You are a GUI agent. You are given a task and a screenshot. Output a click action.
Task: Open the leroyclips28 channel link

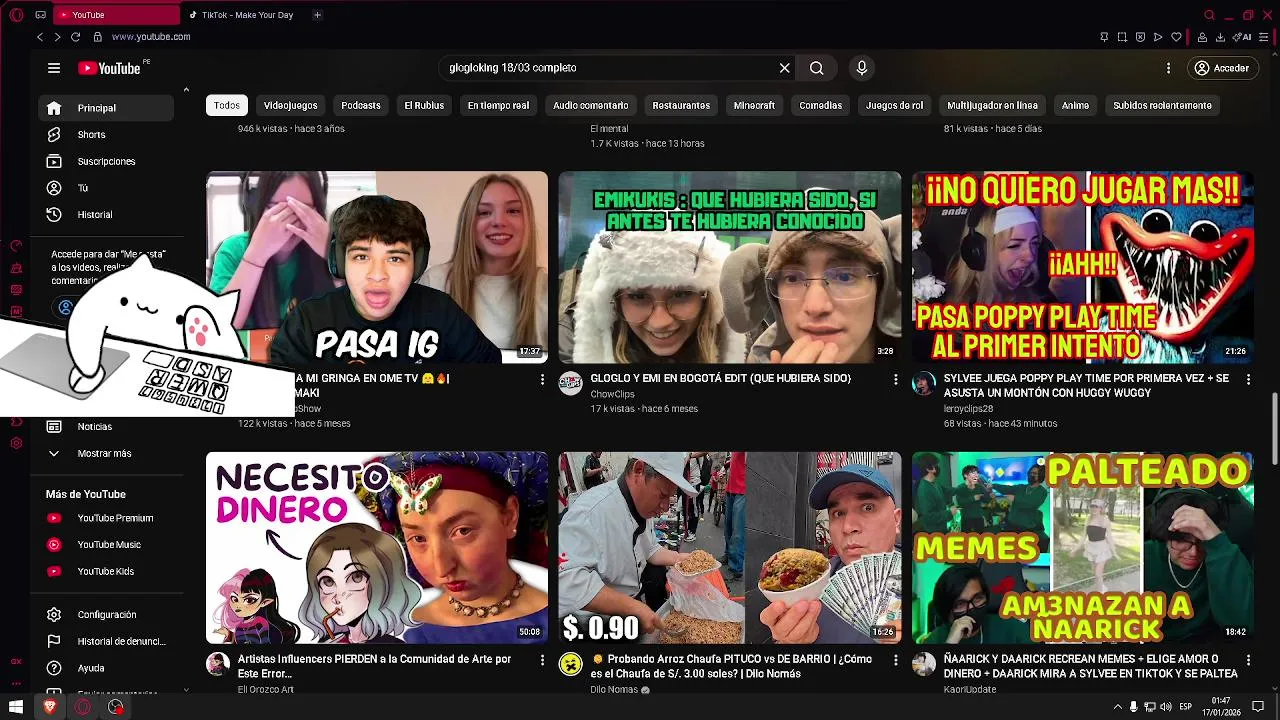tap(968, 409)
